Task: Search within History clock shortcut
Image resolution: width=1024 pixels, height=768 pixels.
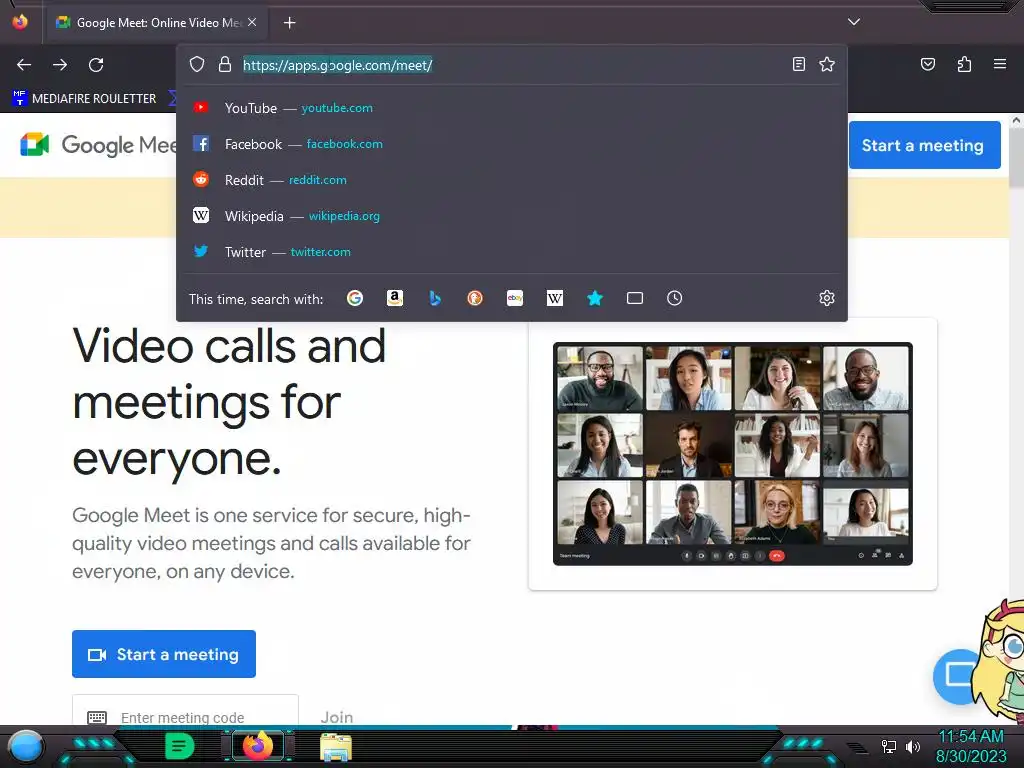Action: pos(675,298)
